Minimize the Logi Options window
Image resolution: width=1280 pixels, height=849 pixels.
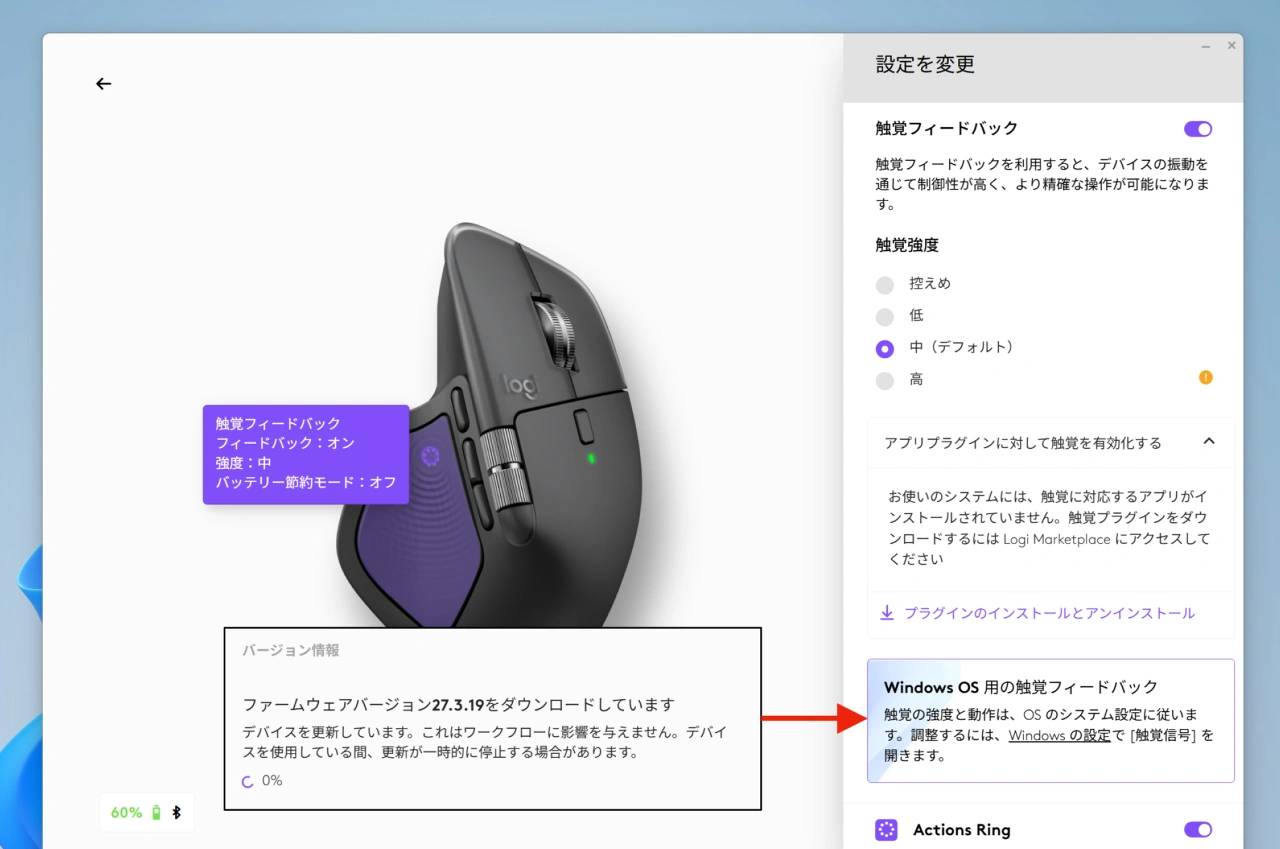click(x=1206, y=45)
